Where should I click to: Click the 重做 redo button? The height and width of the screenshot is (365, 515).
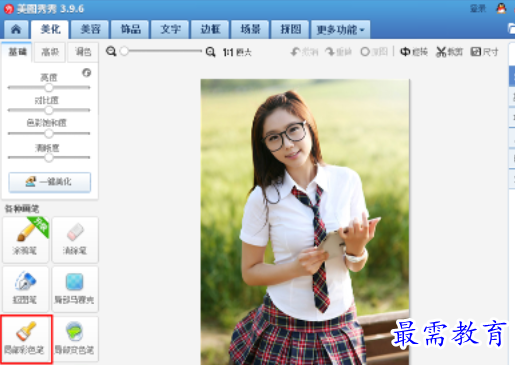[x=338, y=52]
